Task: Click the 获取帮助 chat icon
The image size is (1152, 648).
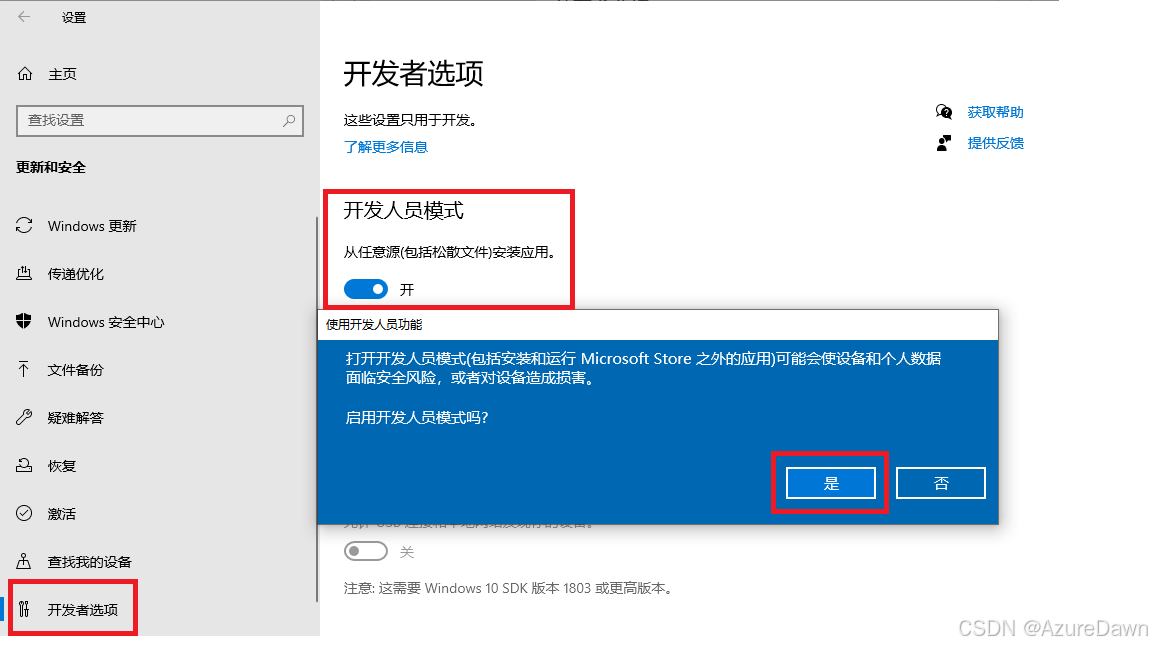Action: [944, 112]
